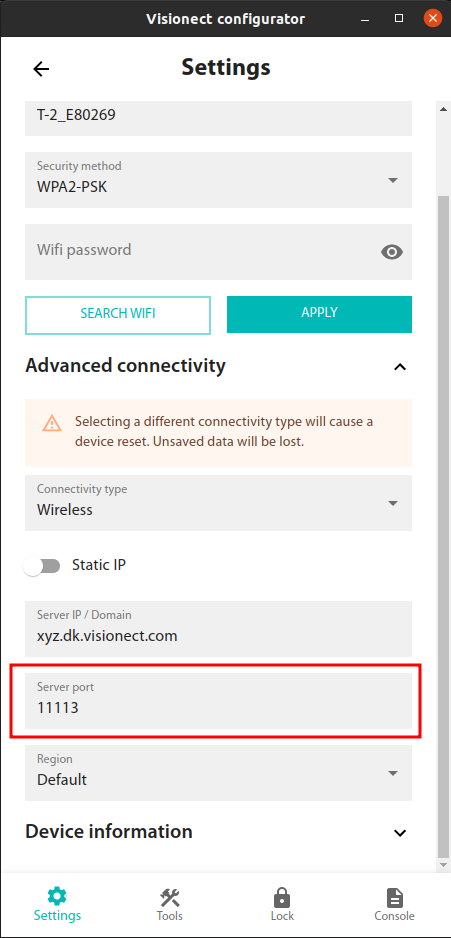Image resolution: width=451 pixels, height=938 pixels.
Task: Open the Console tab document icon
Action: [394, 897]
